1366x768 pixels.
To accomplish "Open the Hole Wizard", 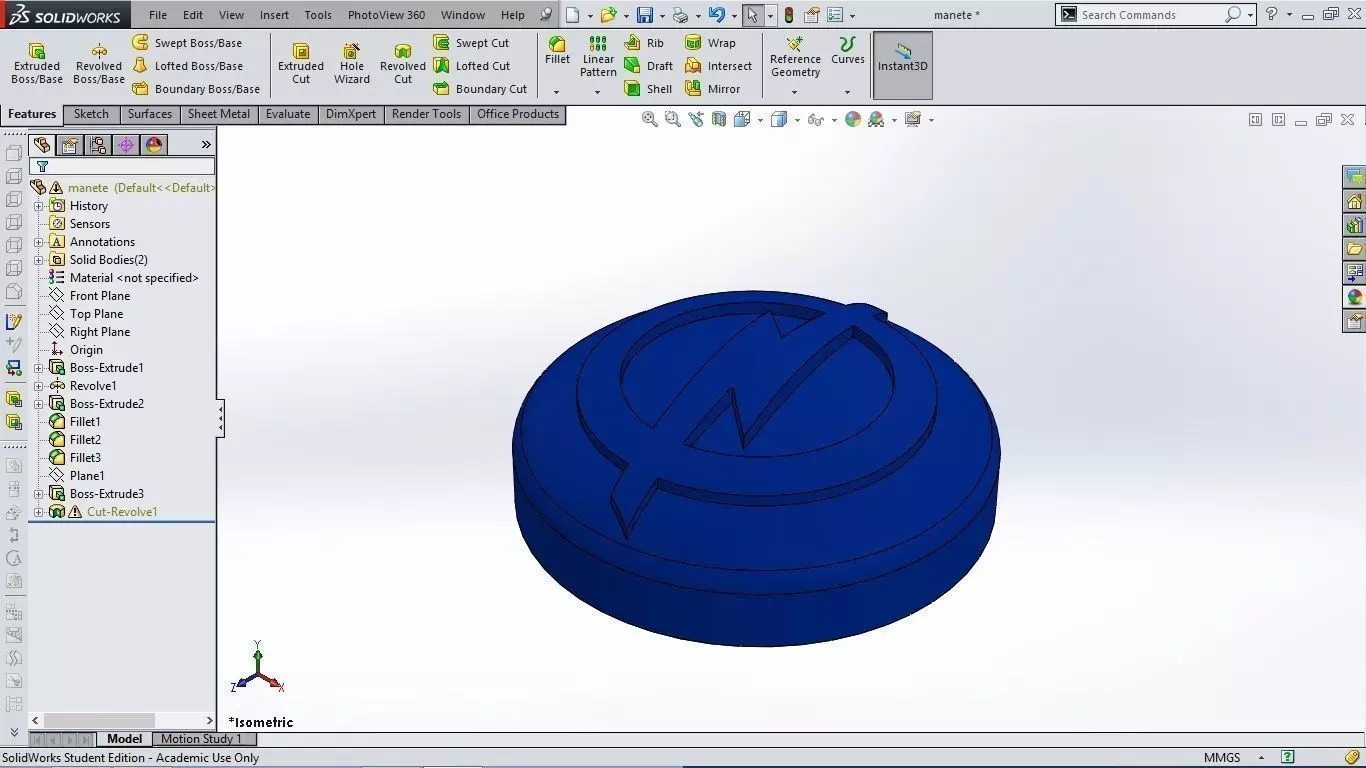I will (352, 64).
